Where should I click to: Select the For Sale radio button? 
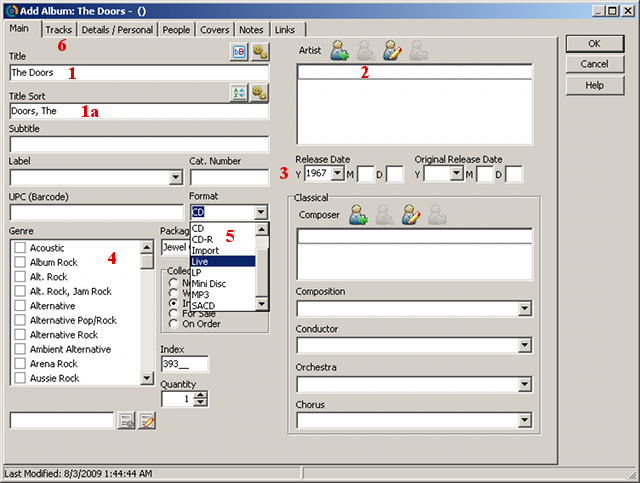174,313
